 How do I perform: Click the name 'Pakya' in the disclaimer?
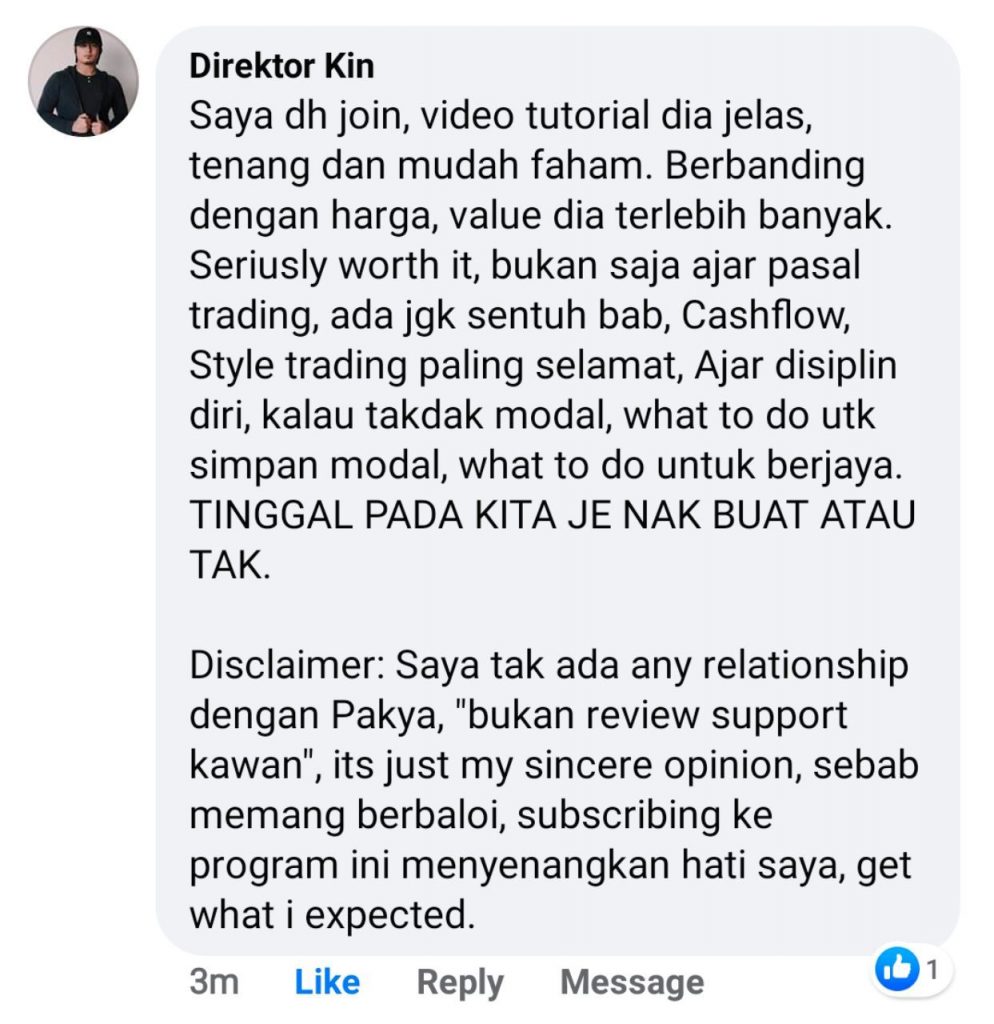coord(383,716)
